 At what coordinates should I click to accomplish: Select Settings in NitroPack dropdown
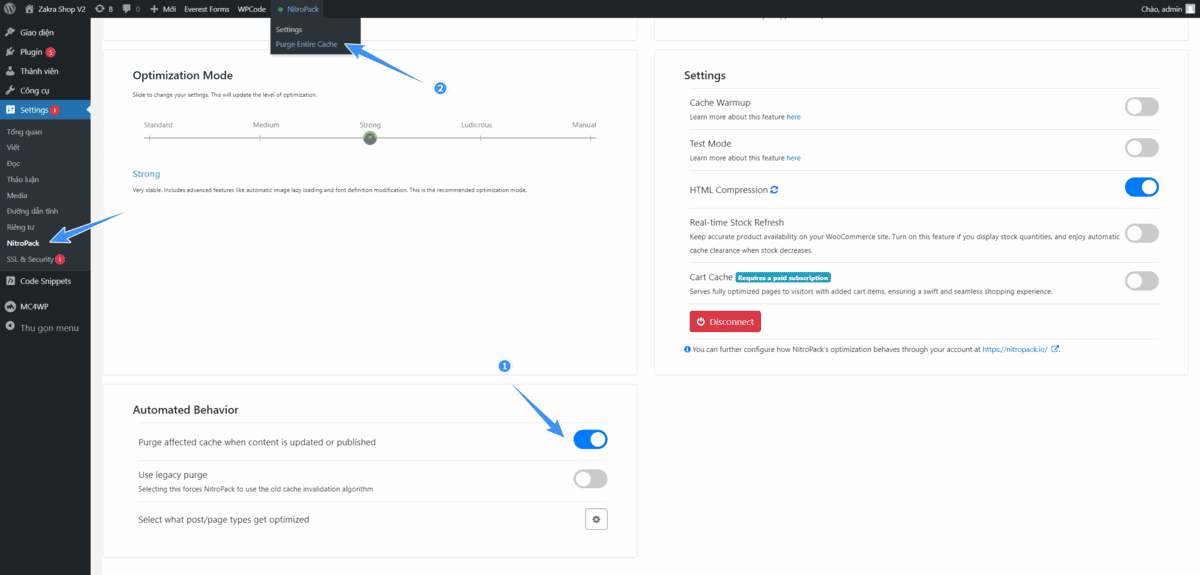click(x=289, y=30)
